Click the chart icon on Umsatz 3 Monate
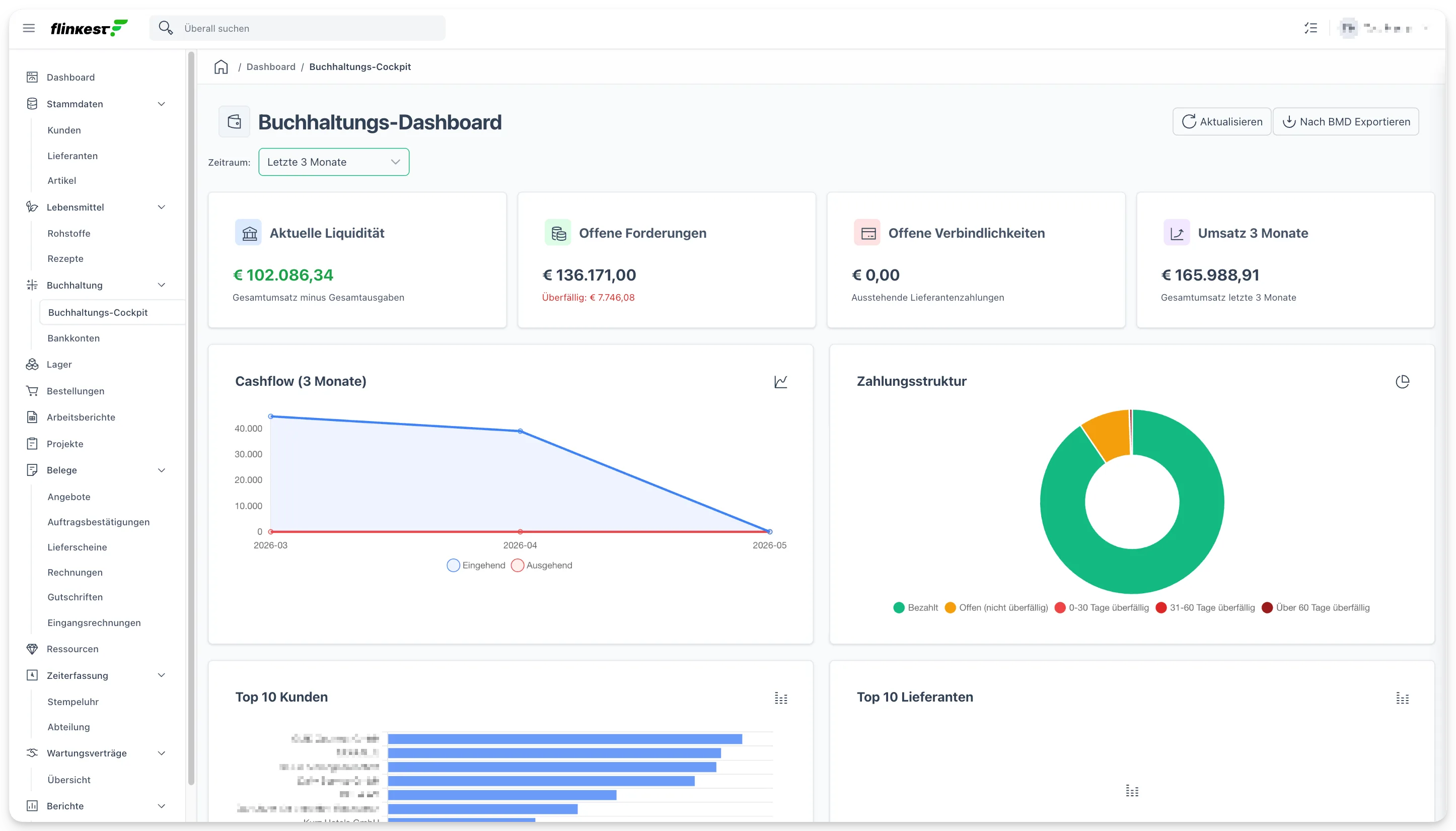 [1177, 233]
